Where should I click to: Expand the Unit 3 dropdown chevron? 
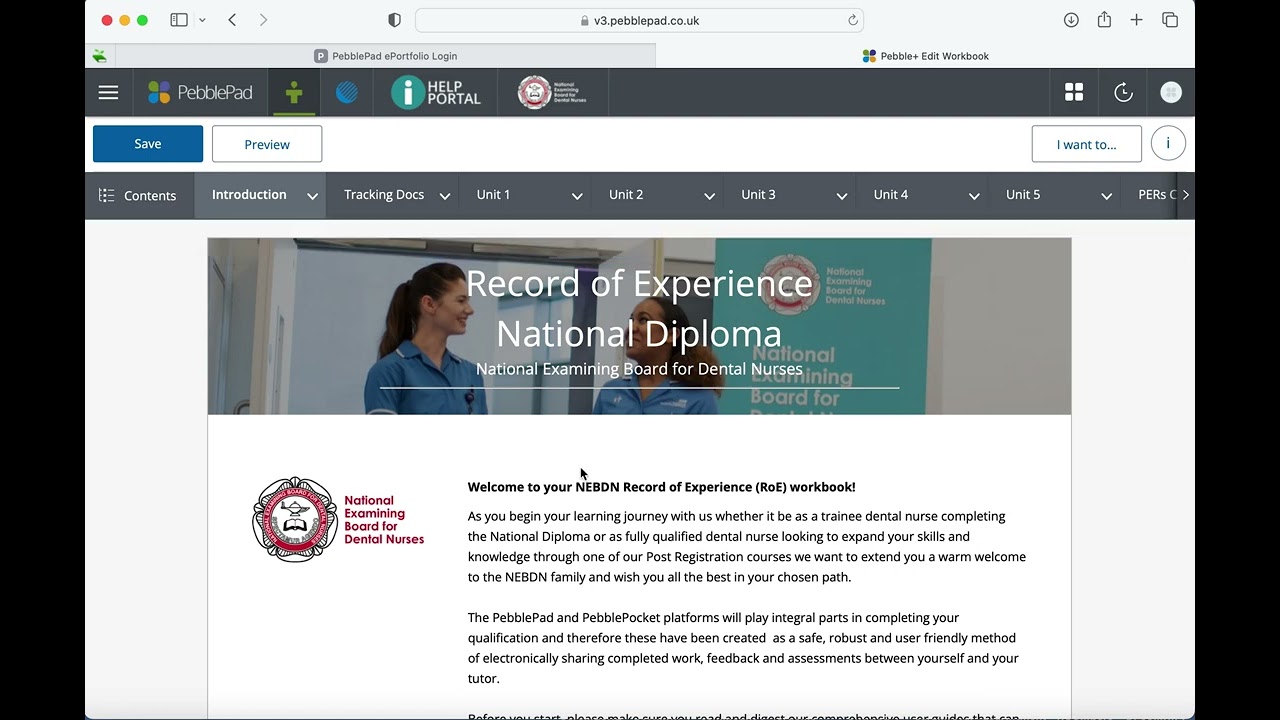pyautogui.click(x=842, y=196)
